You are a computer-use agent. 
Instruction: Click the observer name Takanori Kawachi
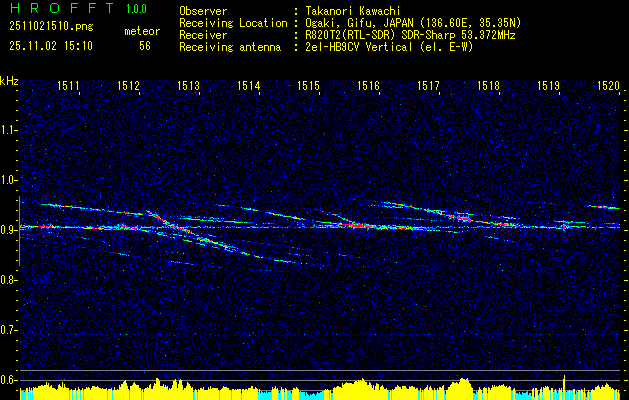[351, 11]
